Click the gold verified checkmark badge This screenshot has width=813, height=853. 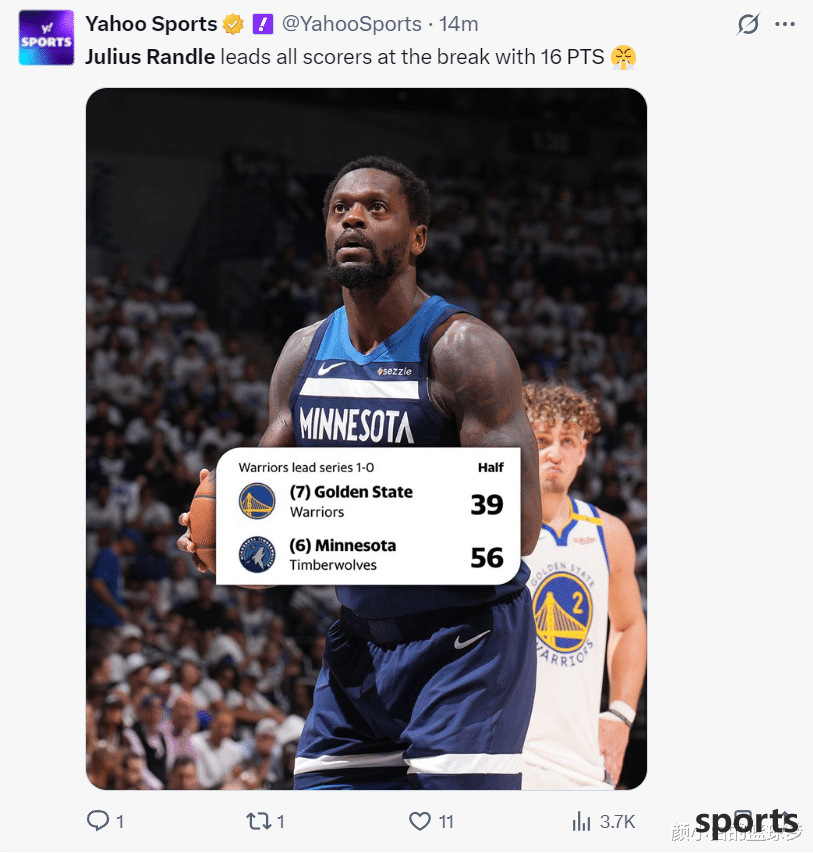233,24
